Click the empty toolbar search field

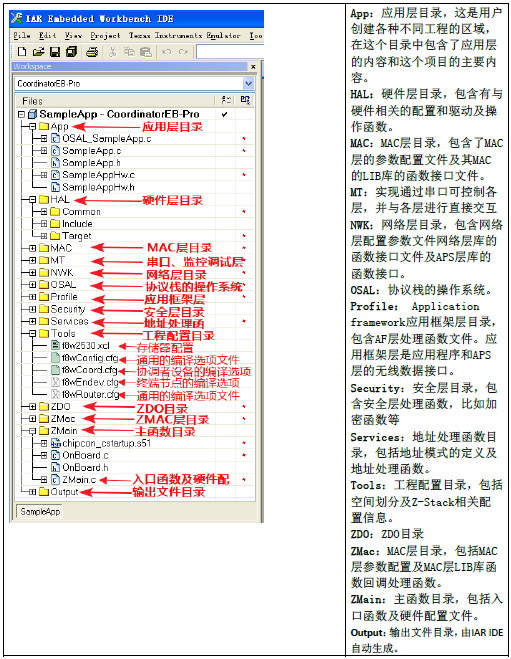coord(230,52)
